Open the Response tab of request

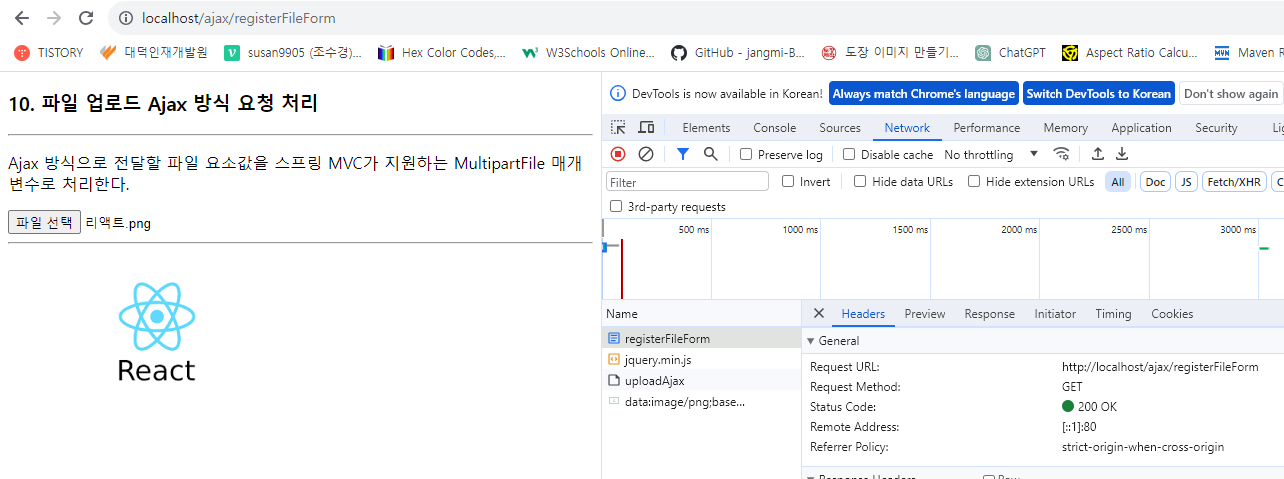pyautogui.click(x=990, y=314)
